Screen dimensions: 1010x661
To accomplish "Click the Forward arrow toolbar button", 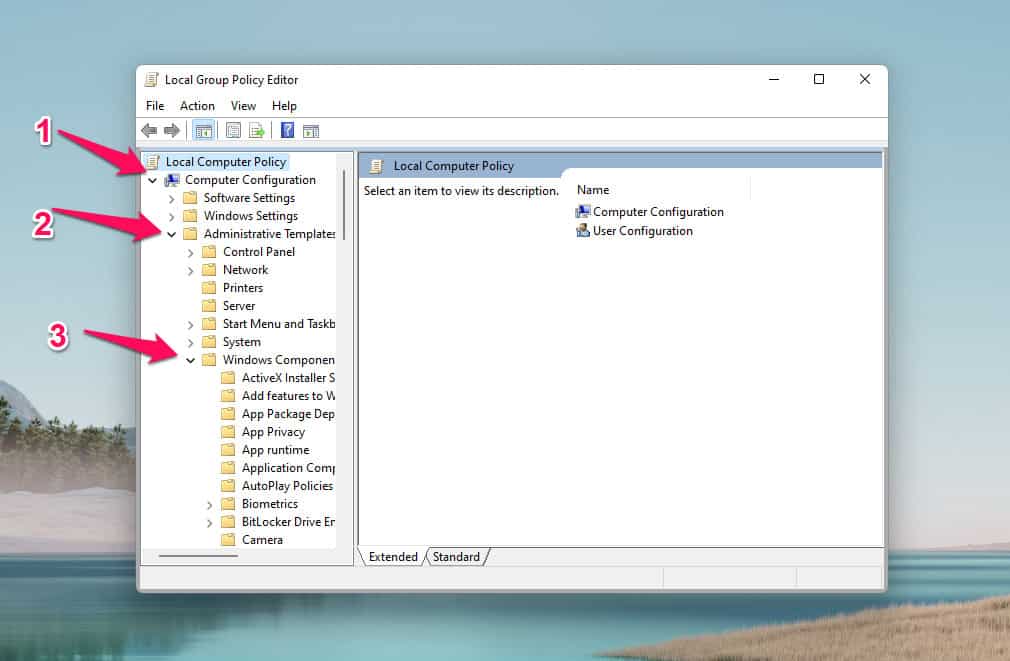I will pos(171,131).
